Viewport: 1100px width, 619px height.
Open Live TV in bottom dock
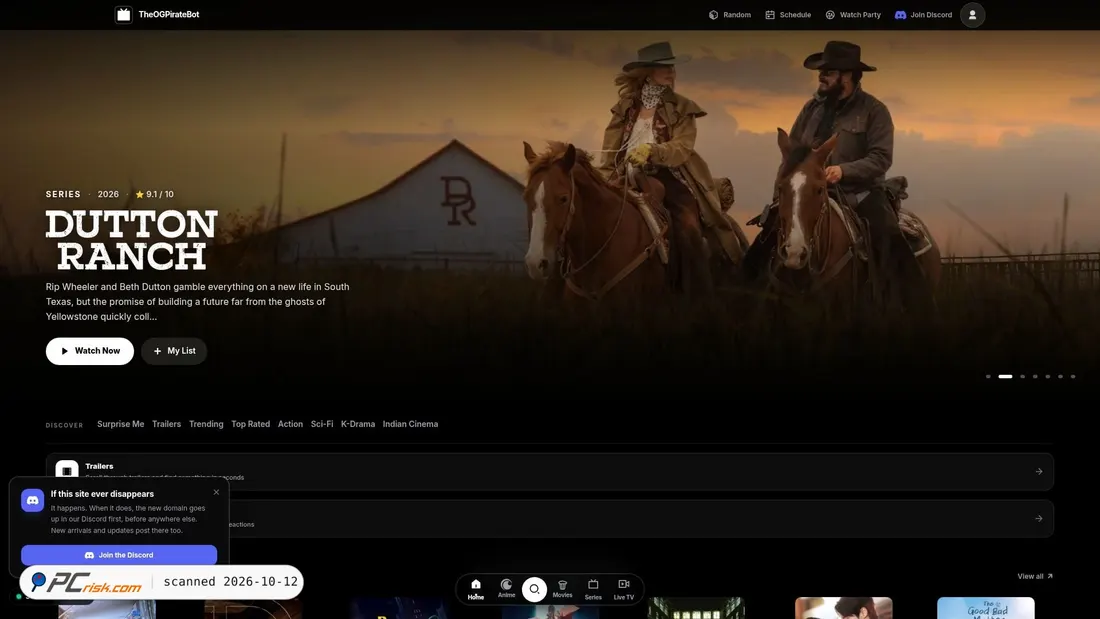(624, 589)
